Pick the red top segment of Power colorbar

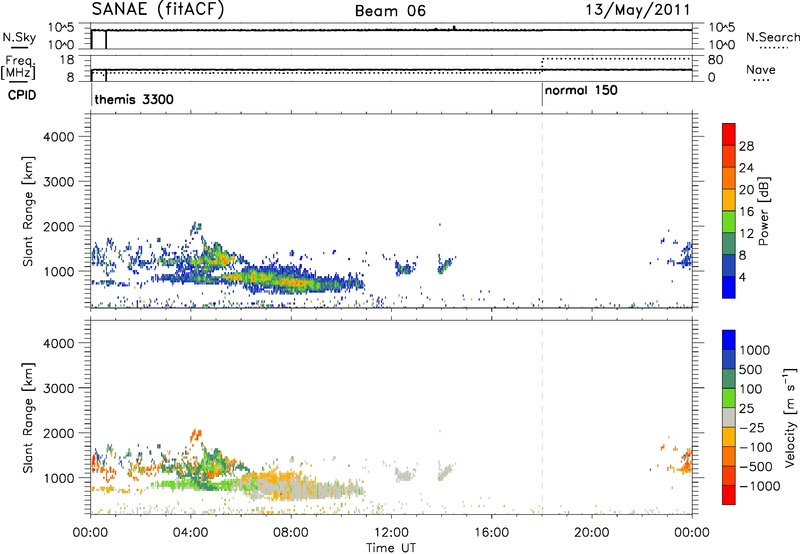coord(729,134)
